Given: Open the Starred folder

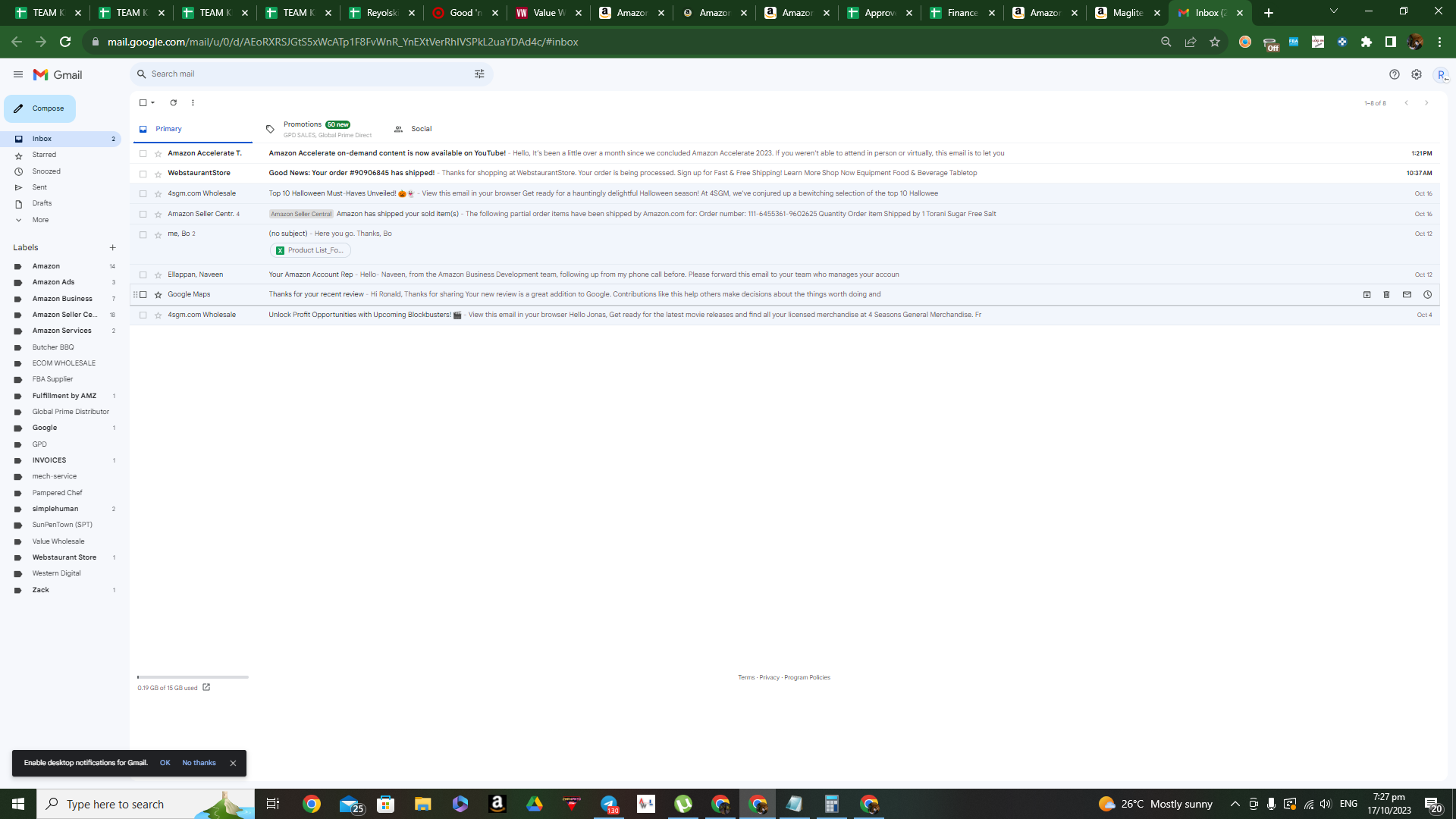Looking at the screenshot, I should (44, 155).
